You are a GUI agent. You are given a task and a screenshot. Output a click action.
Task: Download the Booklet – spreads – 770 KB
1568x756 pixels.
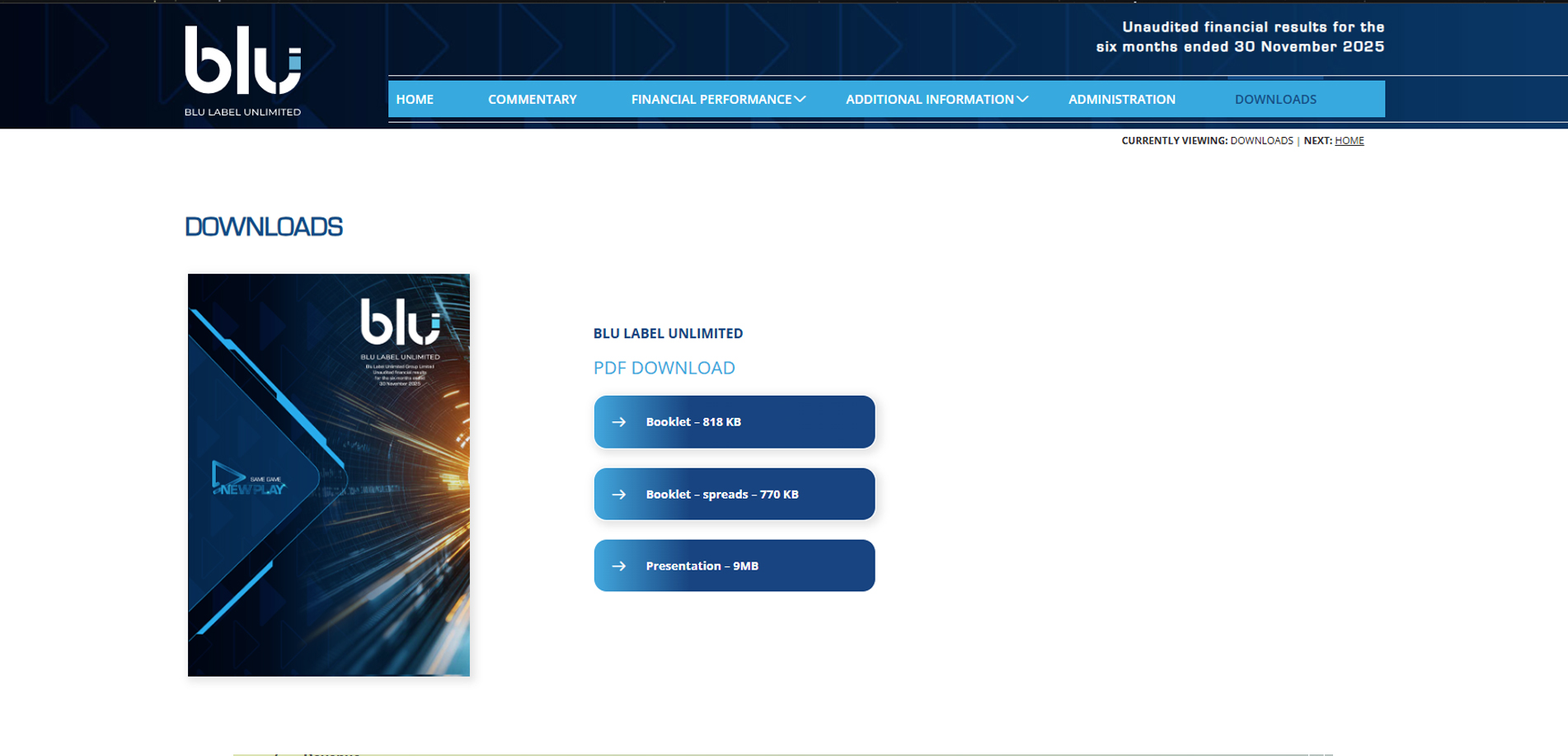735,494
